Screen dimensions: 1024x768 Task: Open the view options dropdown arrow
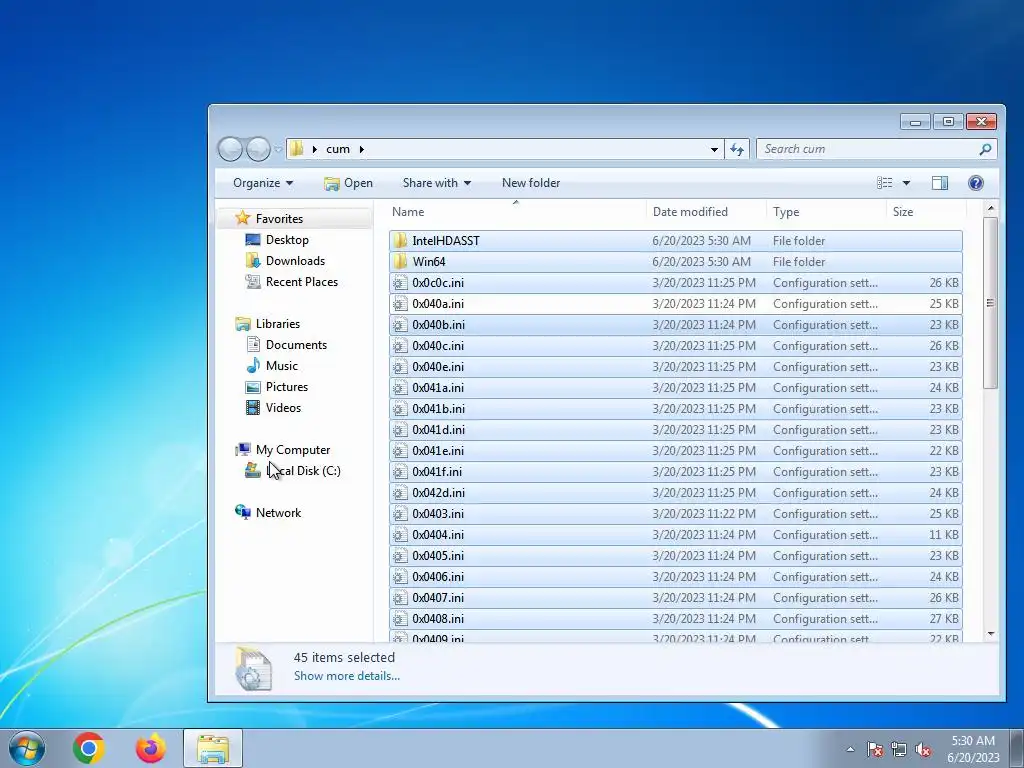[x=906, y=183]
